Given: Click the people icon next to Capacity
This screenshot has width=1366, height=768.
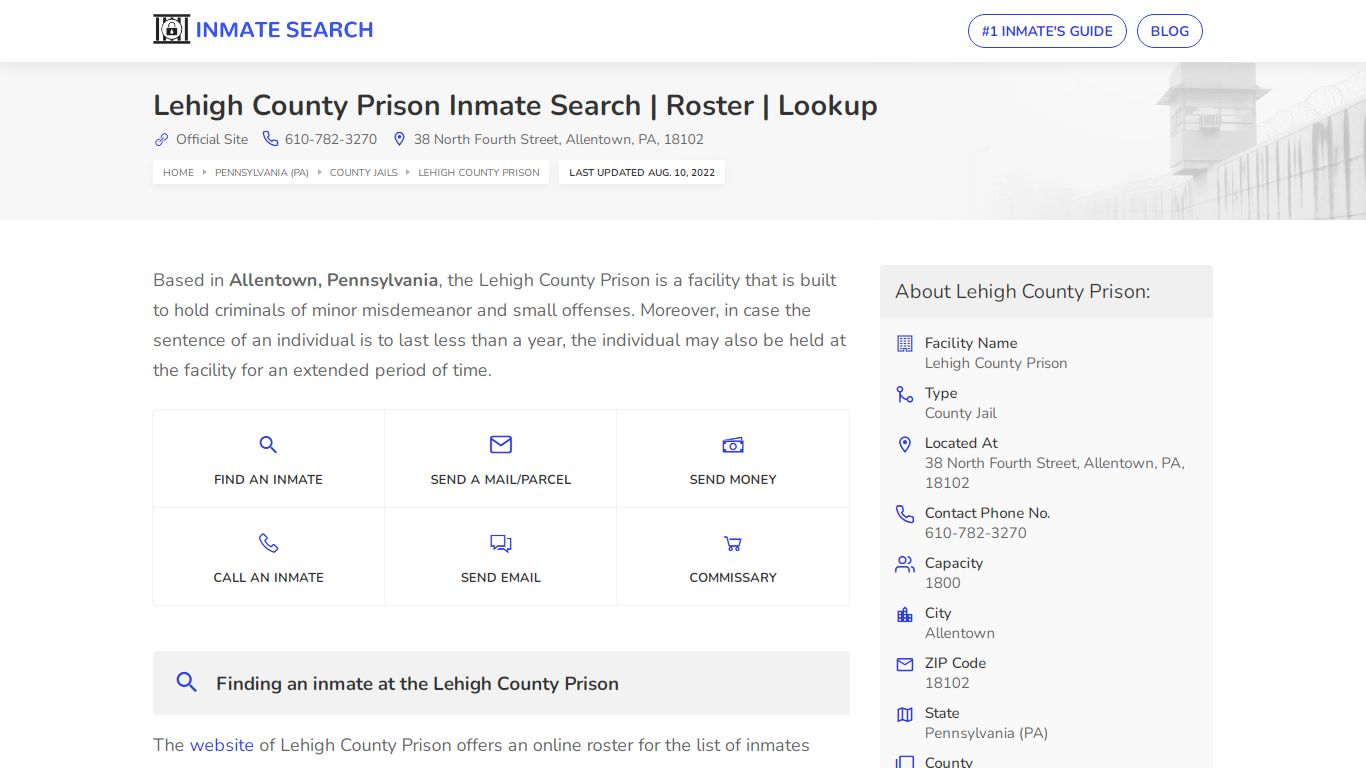Looking at the screenshot, I should (x=905, y=564).
